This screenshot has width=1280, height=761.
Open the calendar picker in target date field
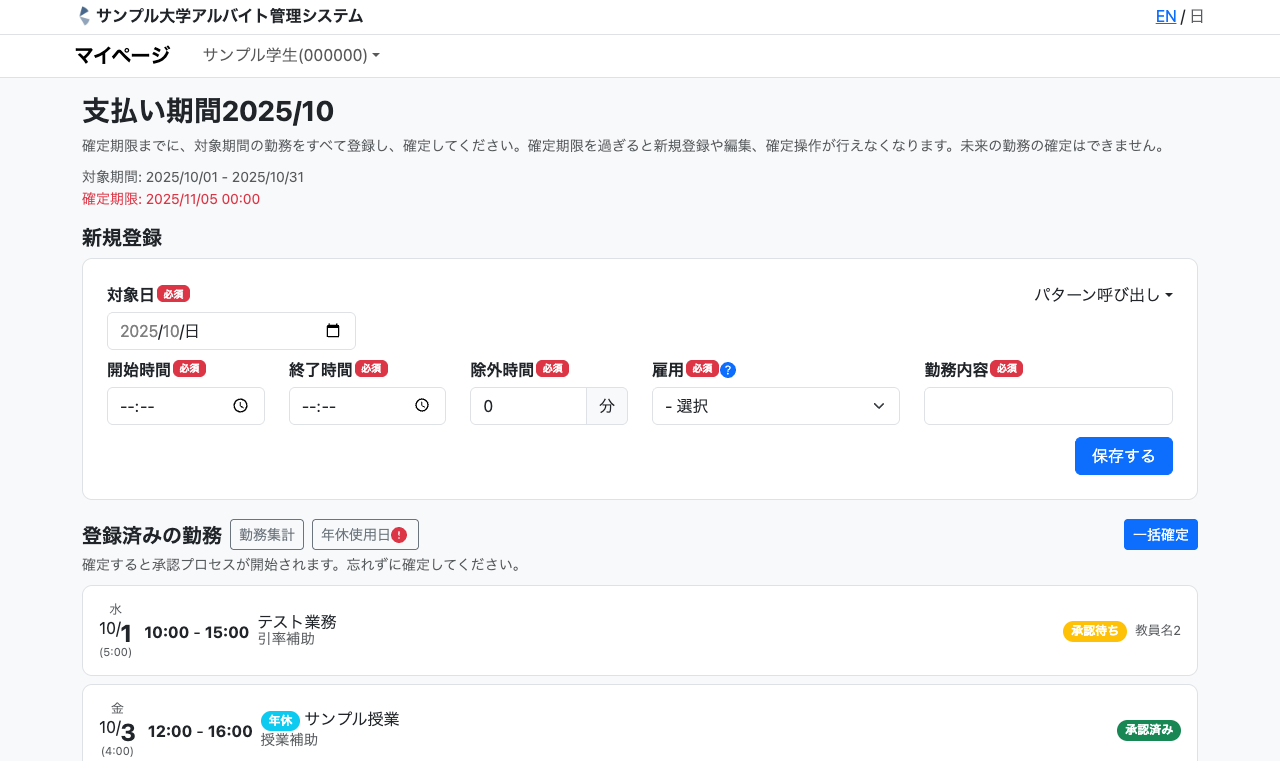click(333, 331)
